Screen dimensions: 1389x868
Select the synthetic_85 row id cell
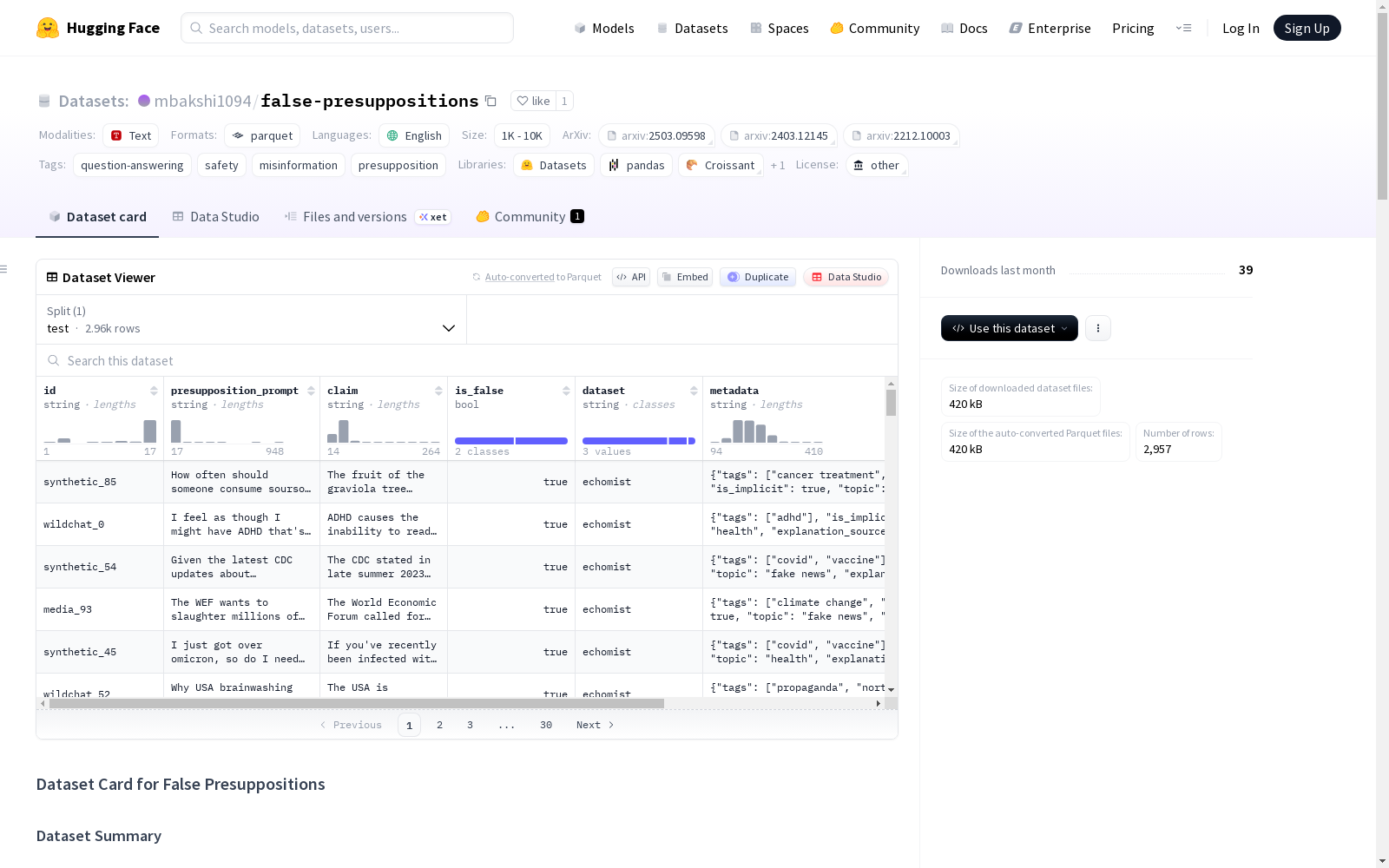[100, 482]
